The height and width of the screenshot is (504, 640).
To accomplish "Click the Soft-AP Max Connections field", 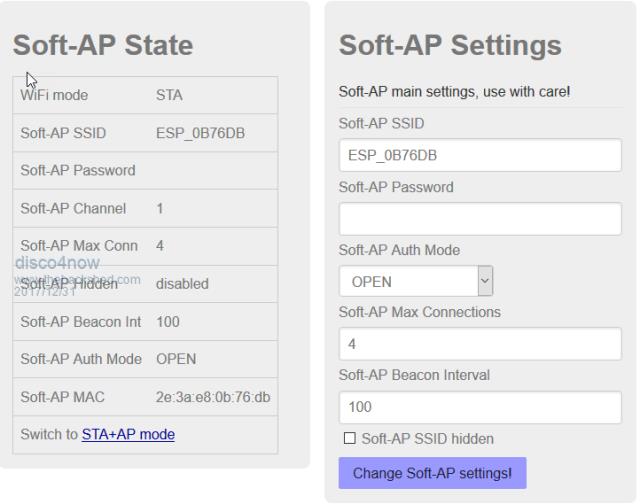I will [480, 344].
